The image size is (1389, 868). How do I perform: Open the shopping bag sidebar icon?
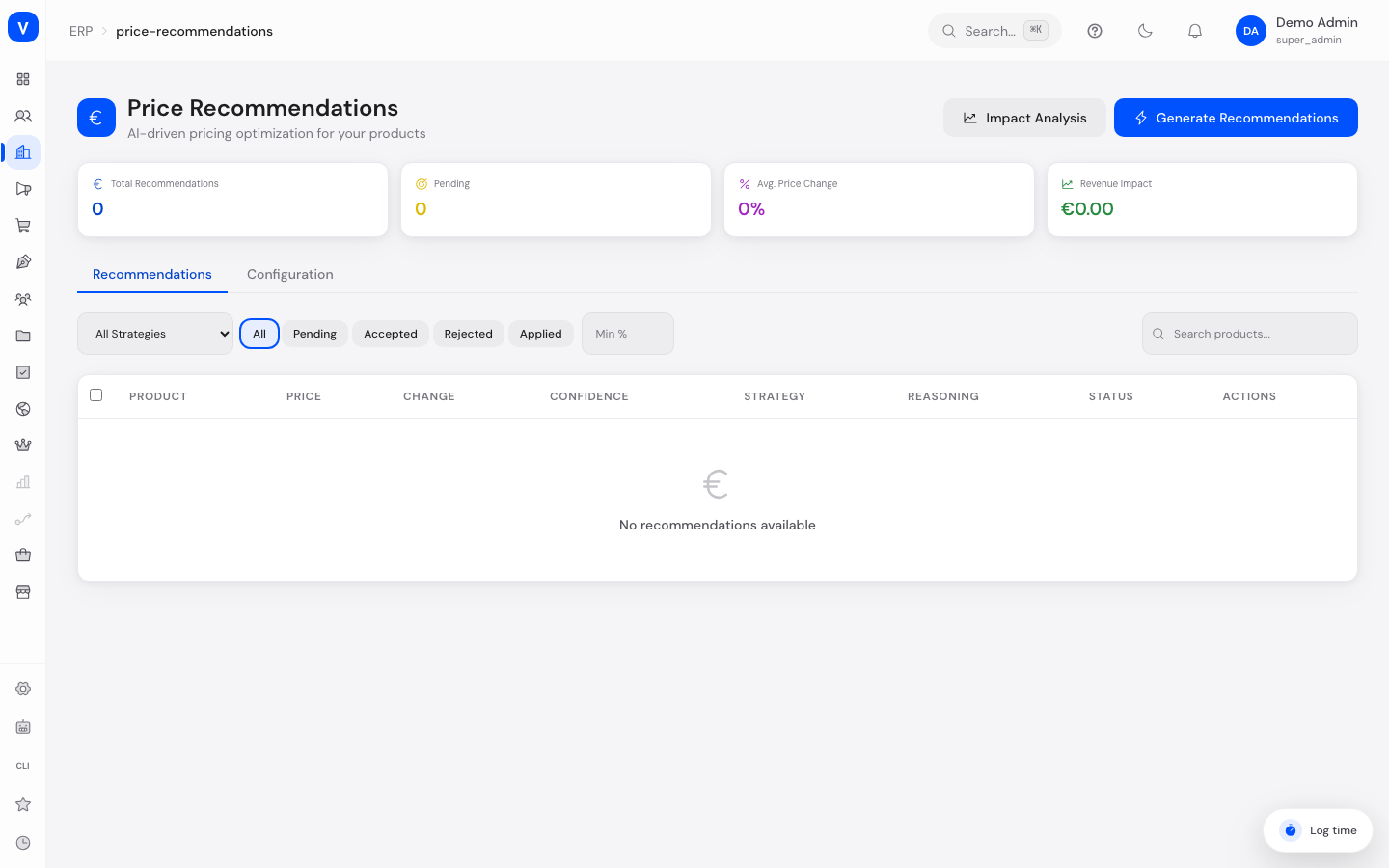point(23,556)
